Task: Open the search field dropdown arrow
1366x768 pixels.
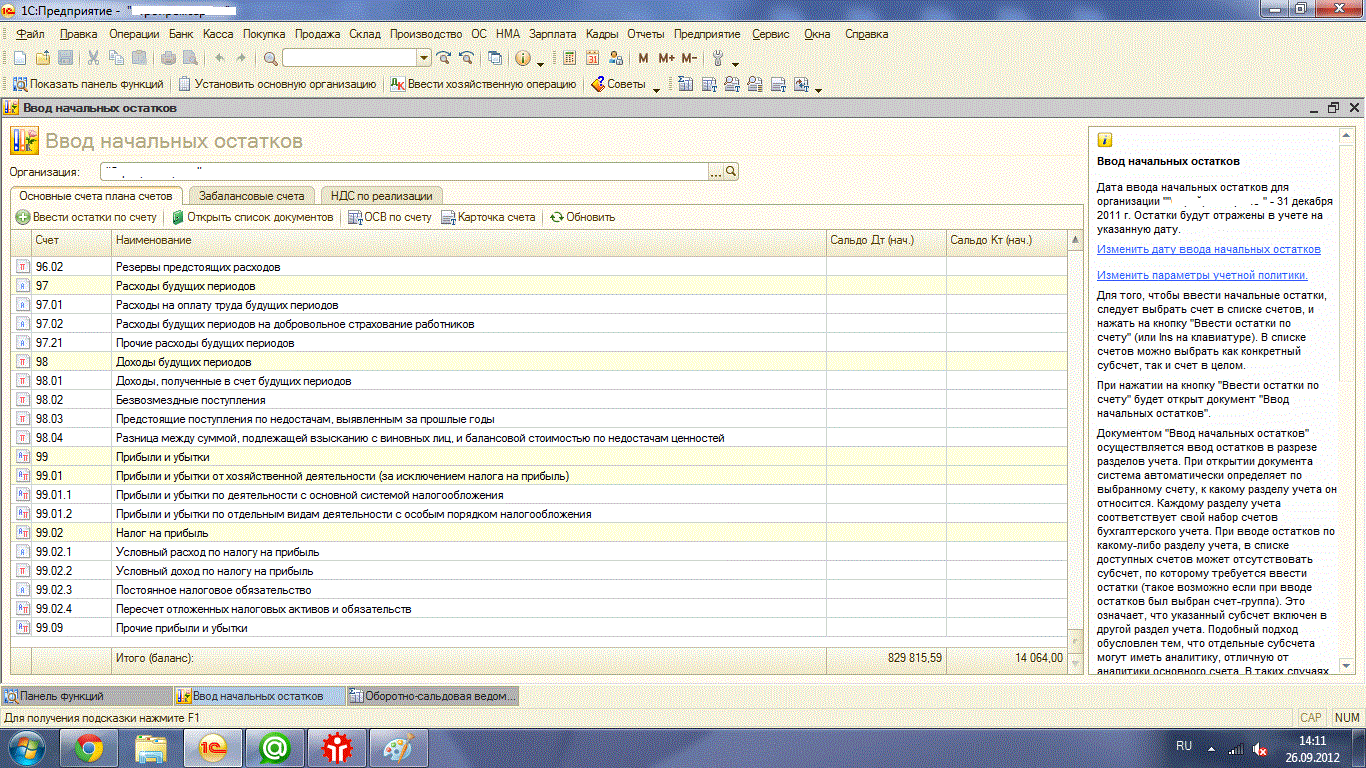Action: (x=424, y=58)
